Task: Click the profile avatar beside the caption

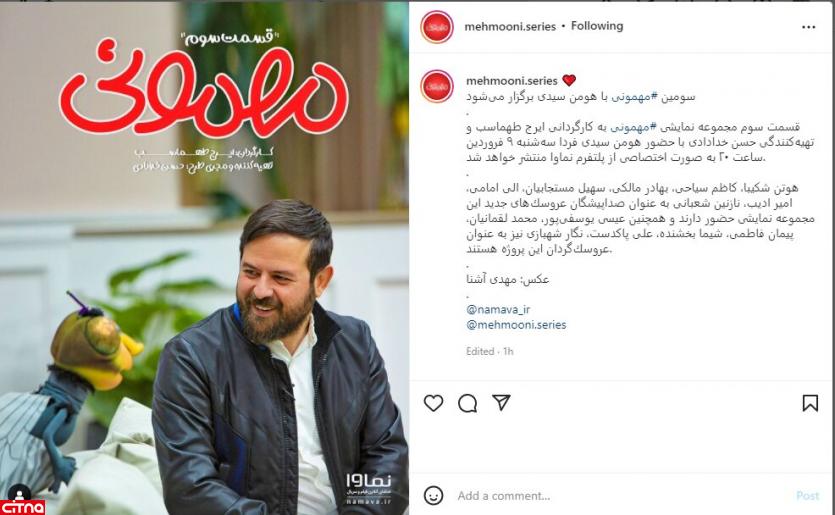Action: tap(437, 86)
